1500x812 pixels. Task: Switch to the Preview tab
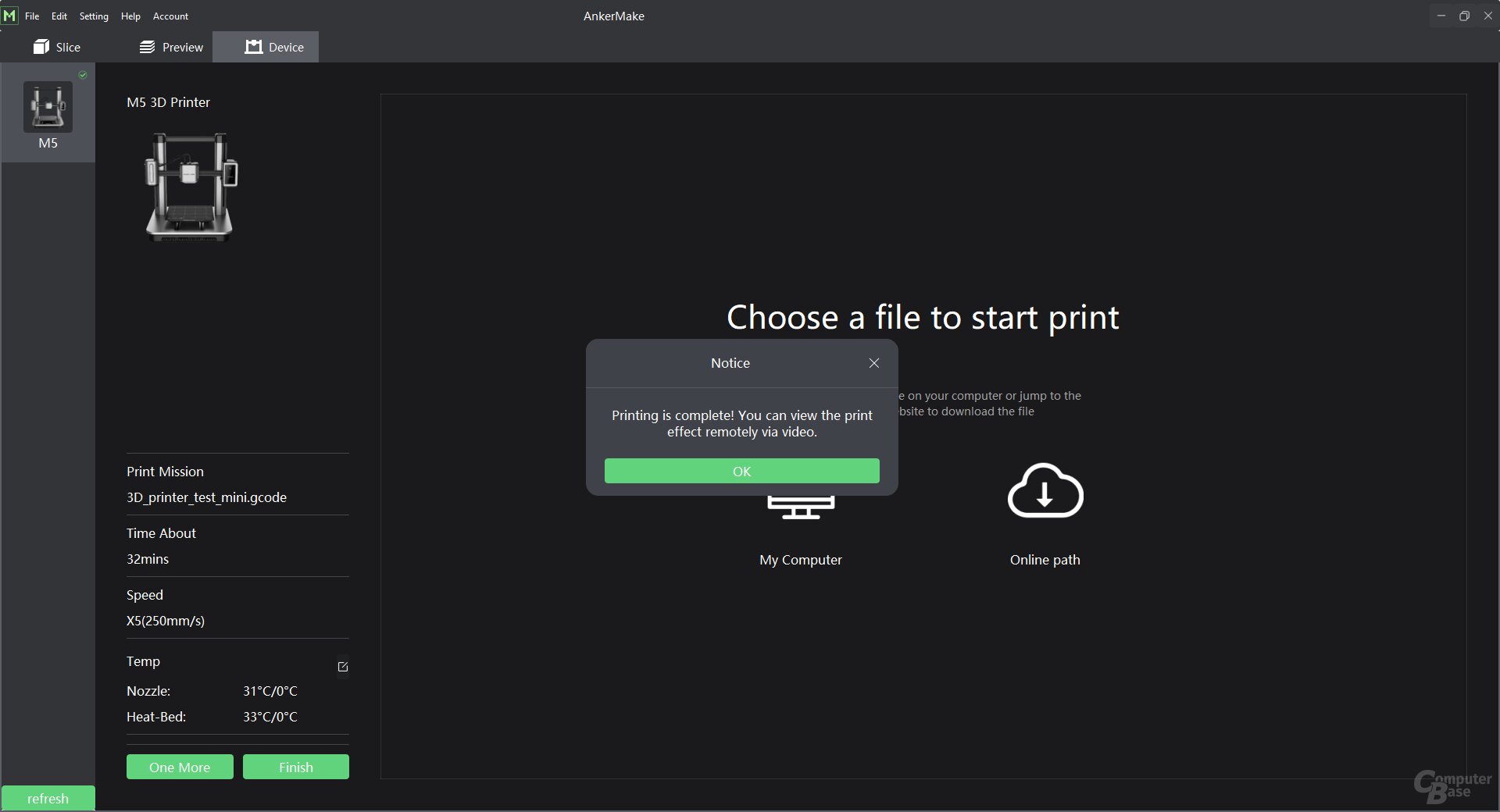click(171, 47)
